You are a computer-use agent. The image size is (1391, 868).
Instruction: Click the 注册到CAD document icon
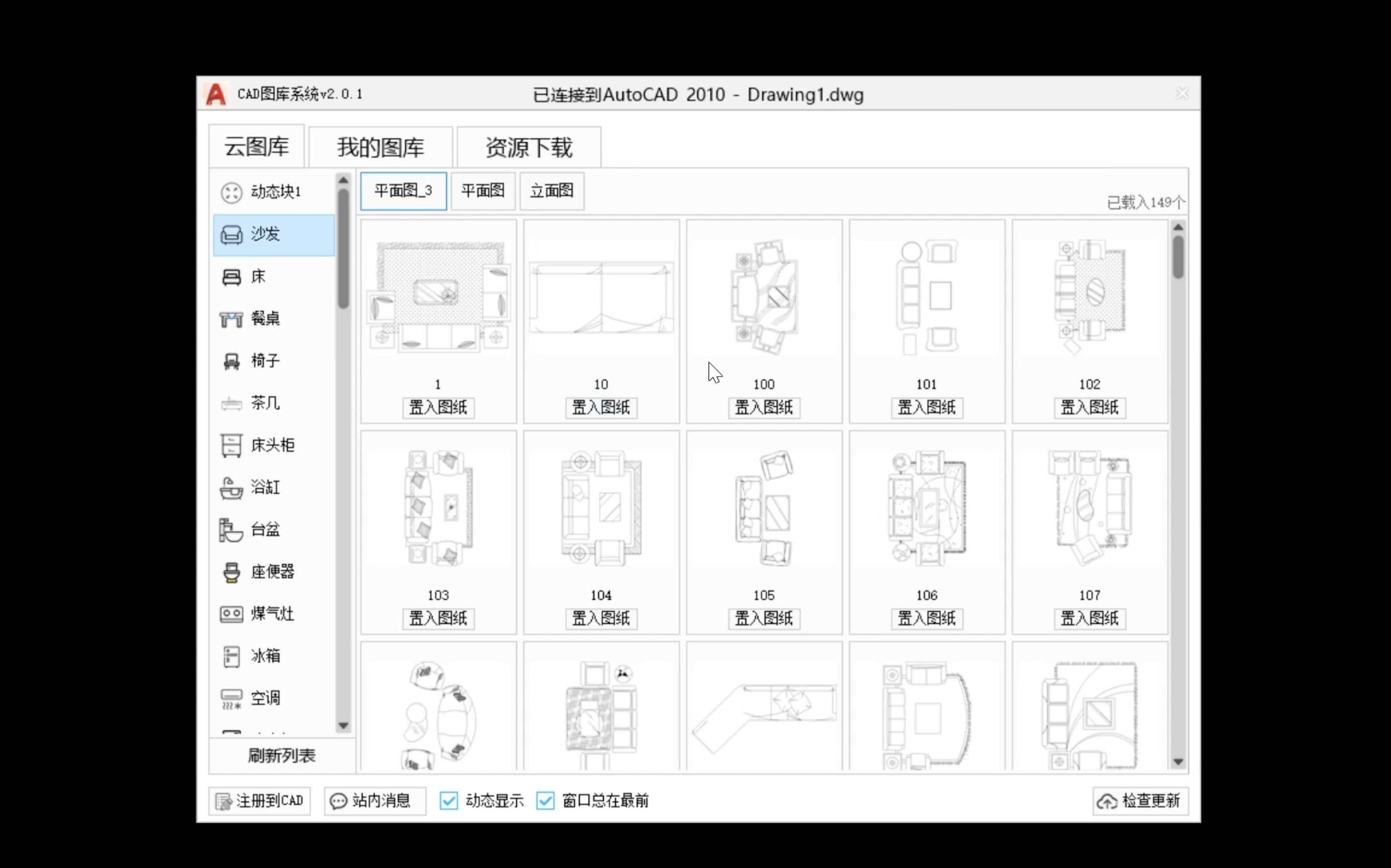click(x=224, y=801)
